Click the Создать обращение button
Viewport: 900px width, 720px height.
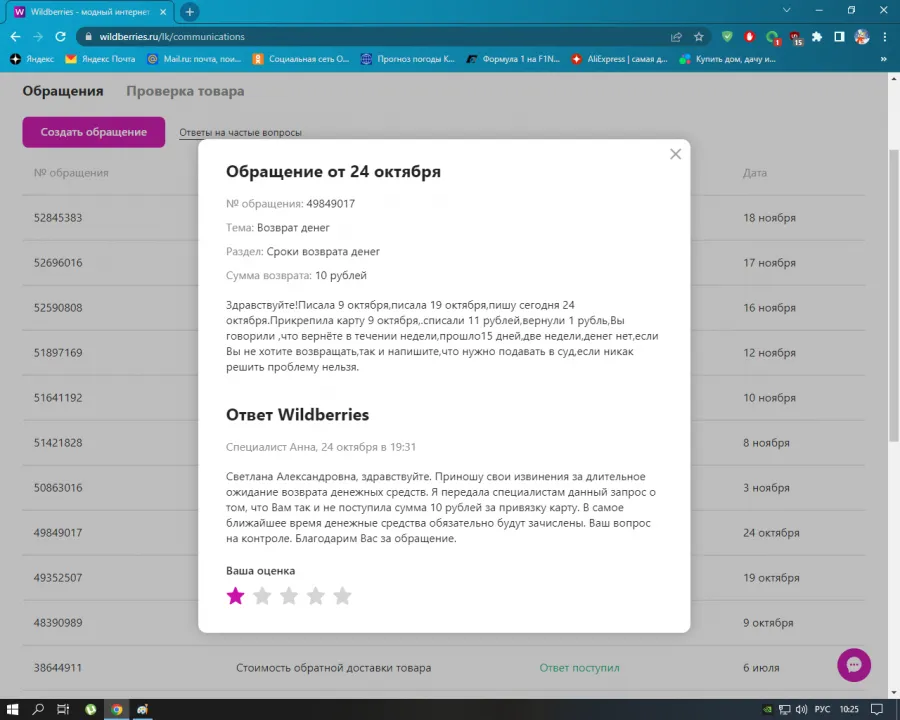(94, 132)
